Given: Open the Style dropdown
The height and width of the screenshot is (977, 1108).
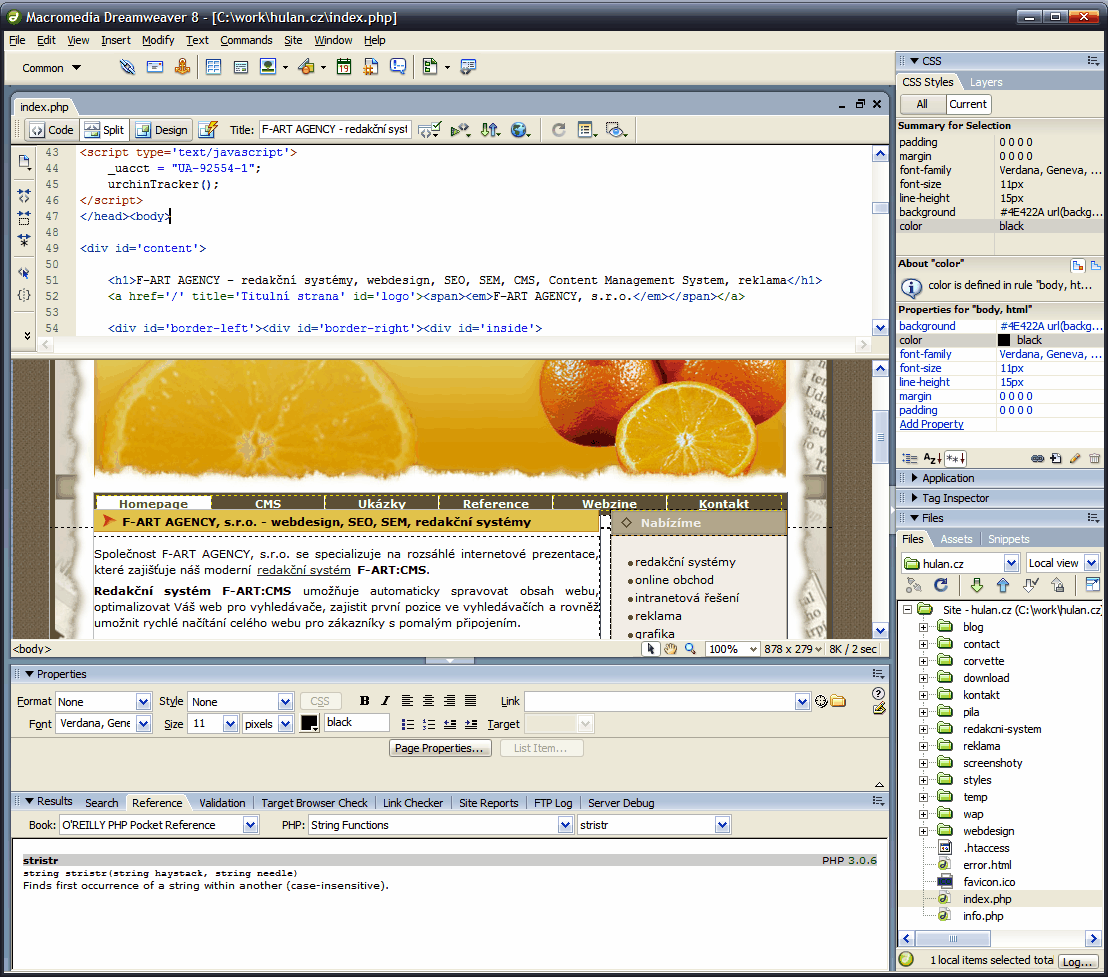Looking at the screenshot, I should [x=285, y=701].
